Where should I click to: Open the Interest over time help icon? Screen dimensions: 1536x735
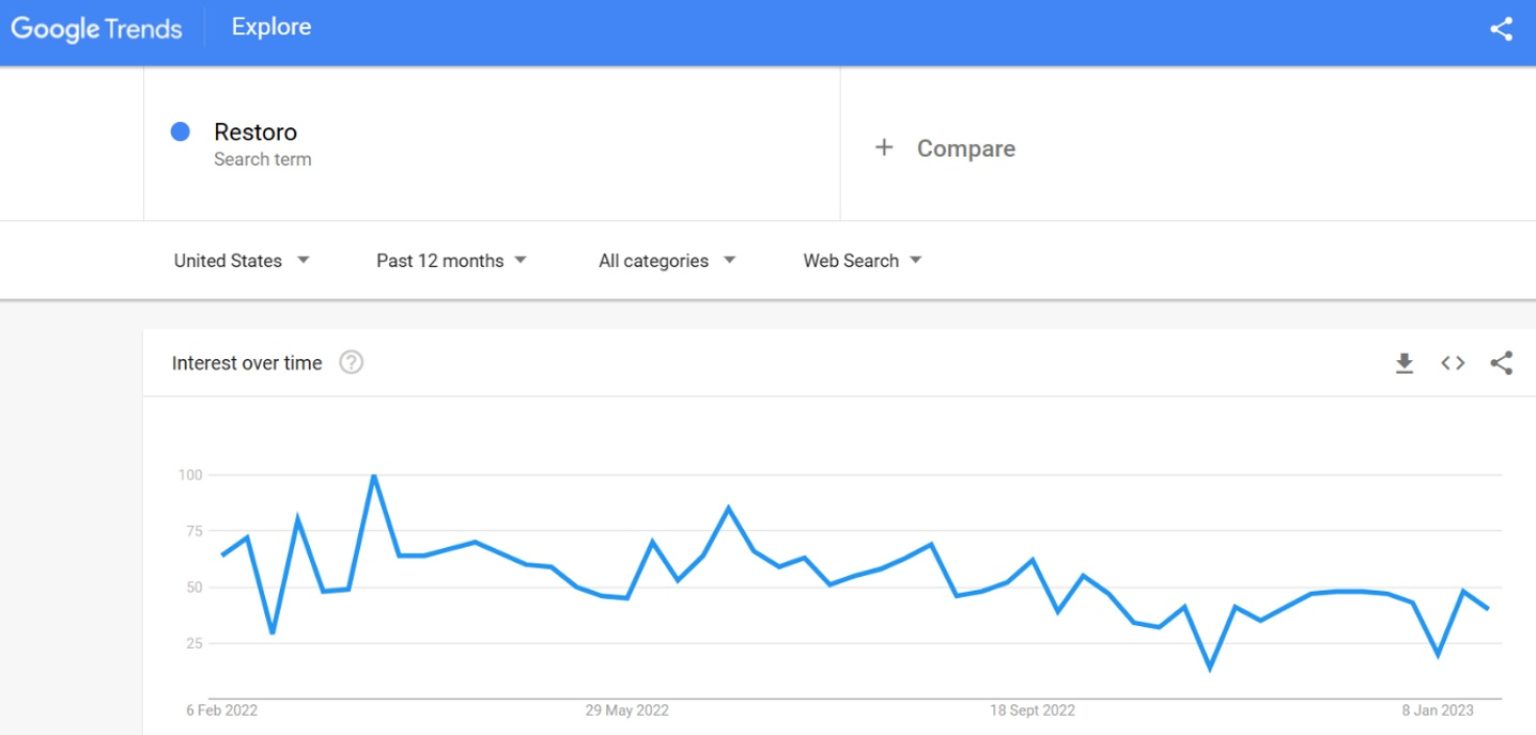(351, 363)
